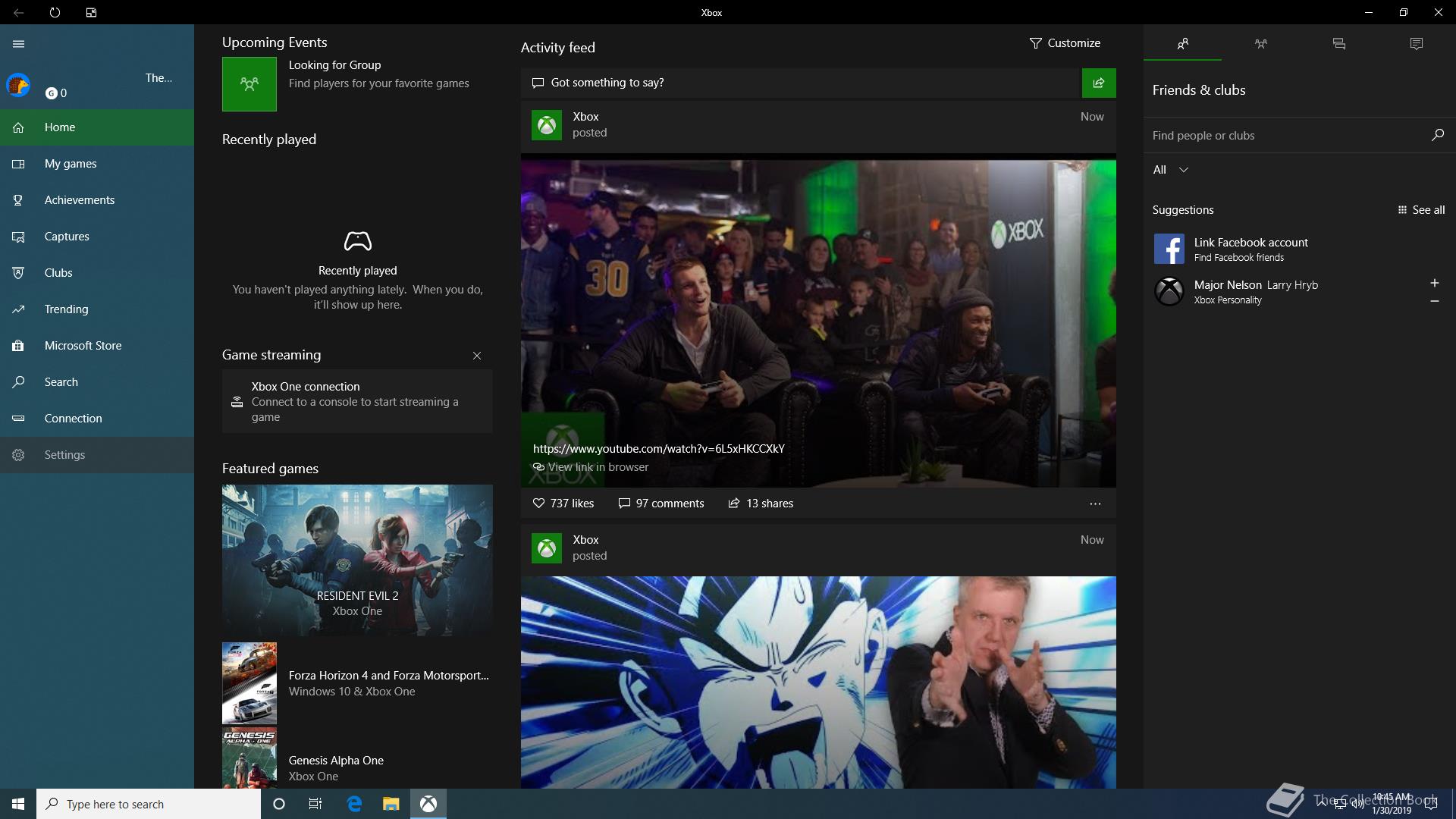Screen dimensions: 1456x819
Task: Open Xbox avatar on second post
Action: pyautogui.click(x=547, y=548)
